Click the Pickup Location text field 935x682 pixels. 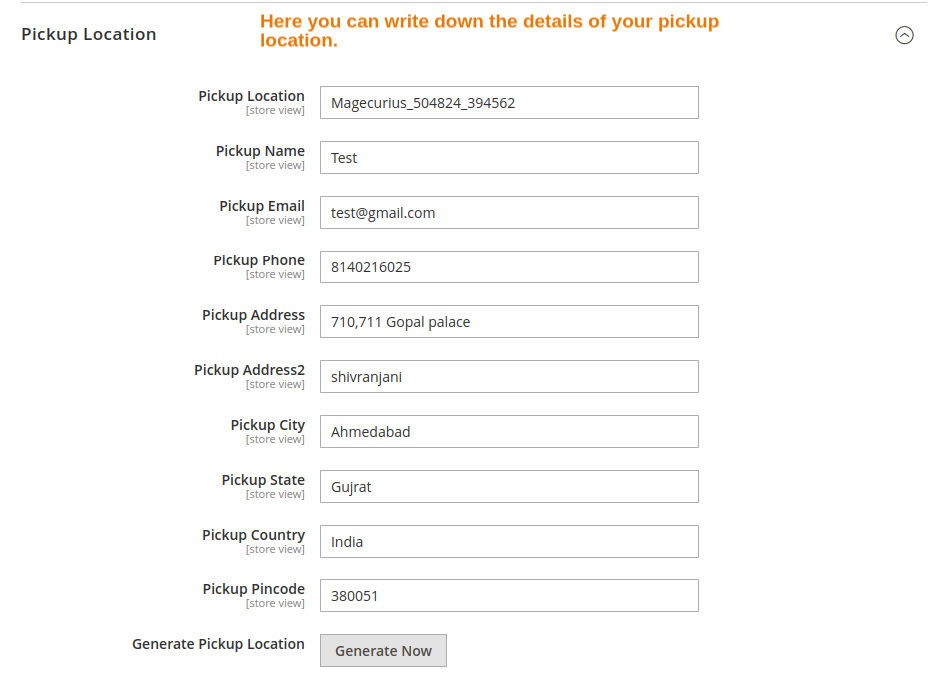point(509,102)
